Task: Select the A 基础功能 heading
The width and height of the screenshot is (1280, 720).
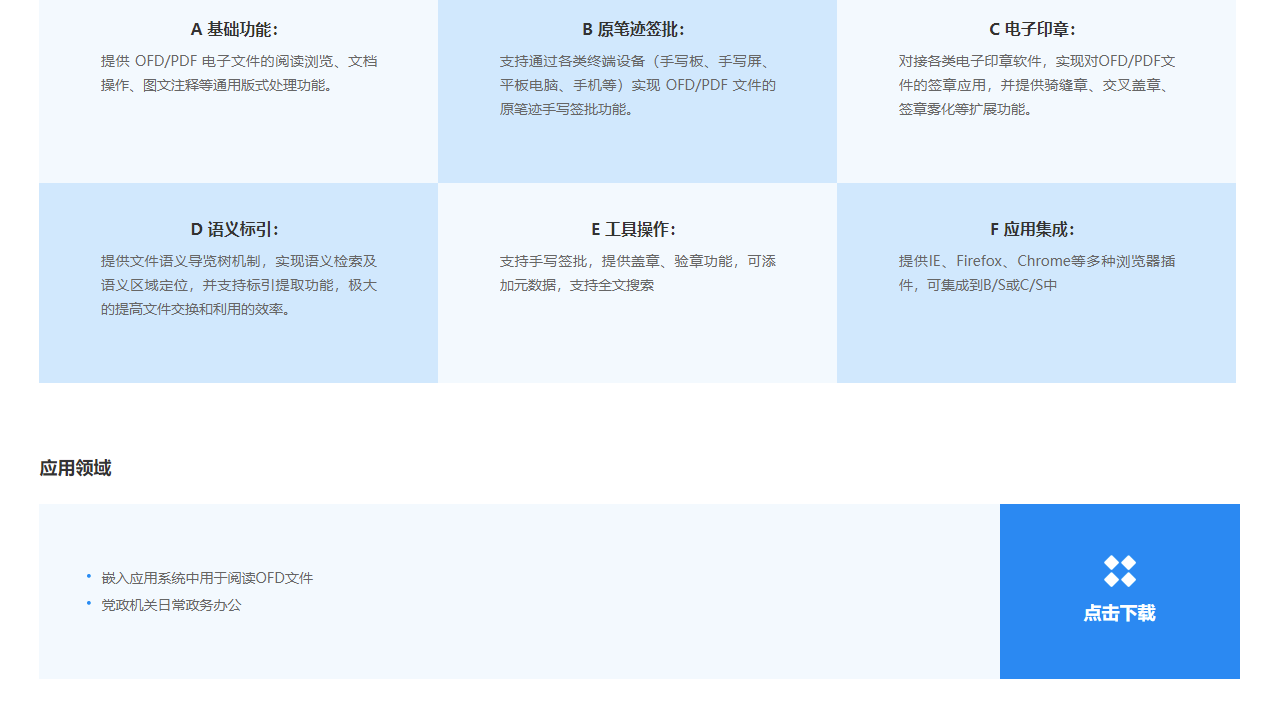Action: [235, 29]
